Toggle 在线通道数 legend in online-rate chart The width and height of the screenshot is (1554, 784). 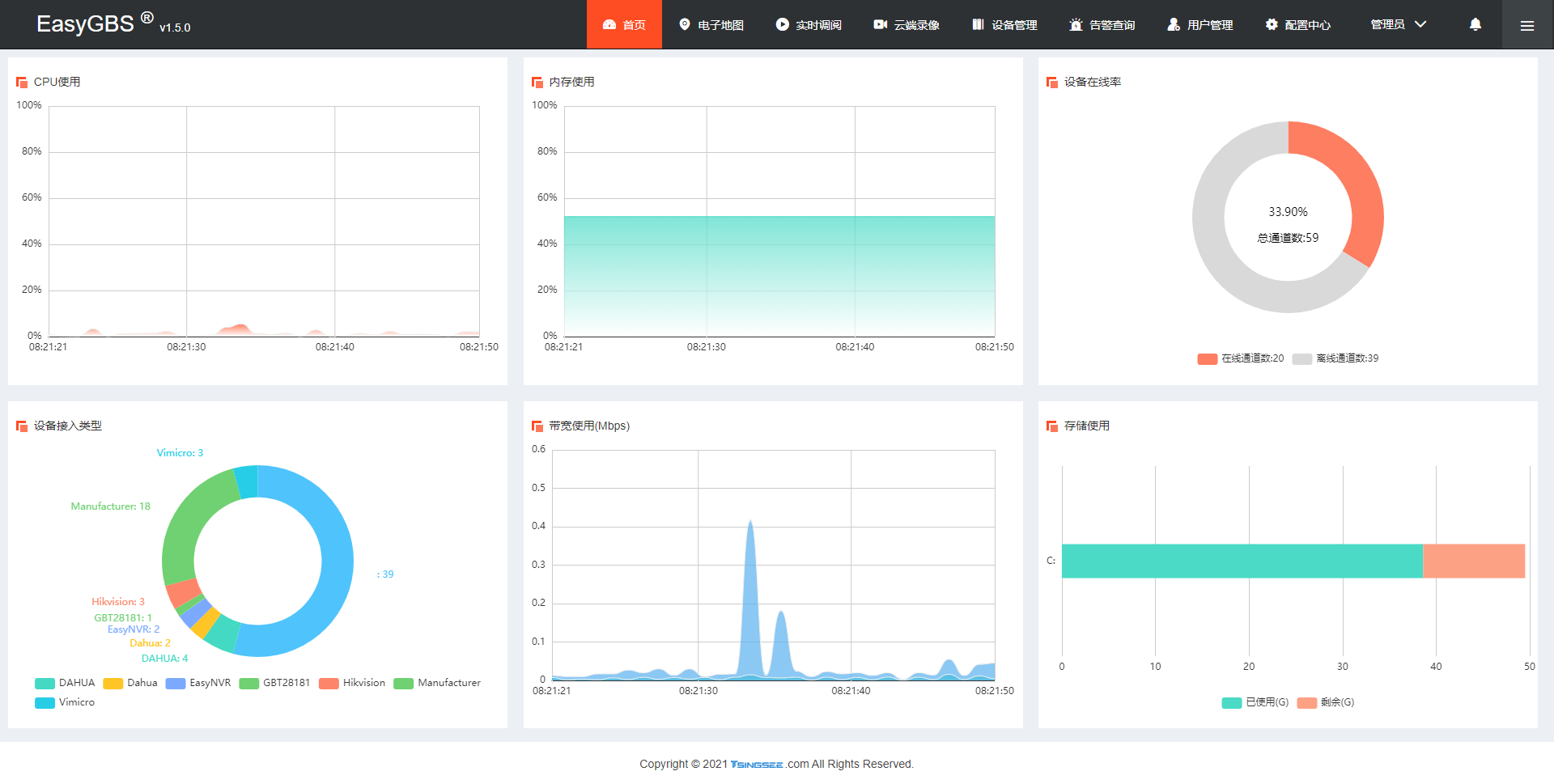pyautogui.click(x=1241, y=358)
